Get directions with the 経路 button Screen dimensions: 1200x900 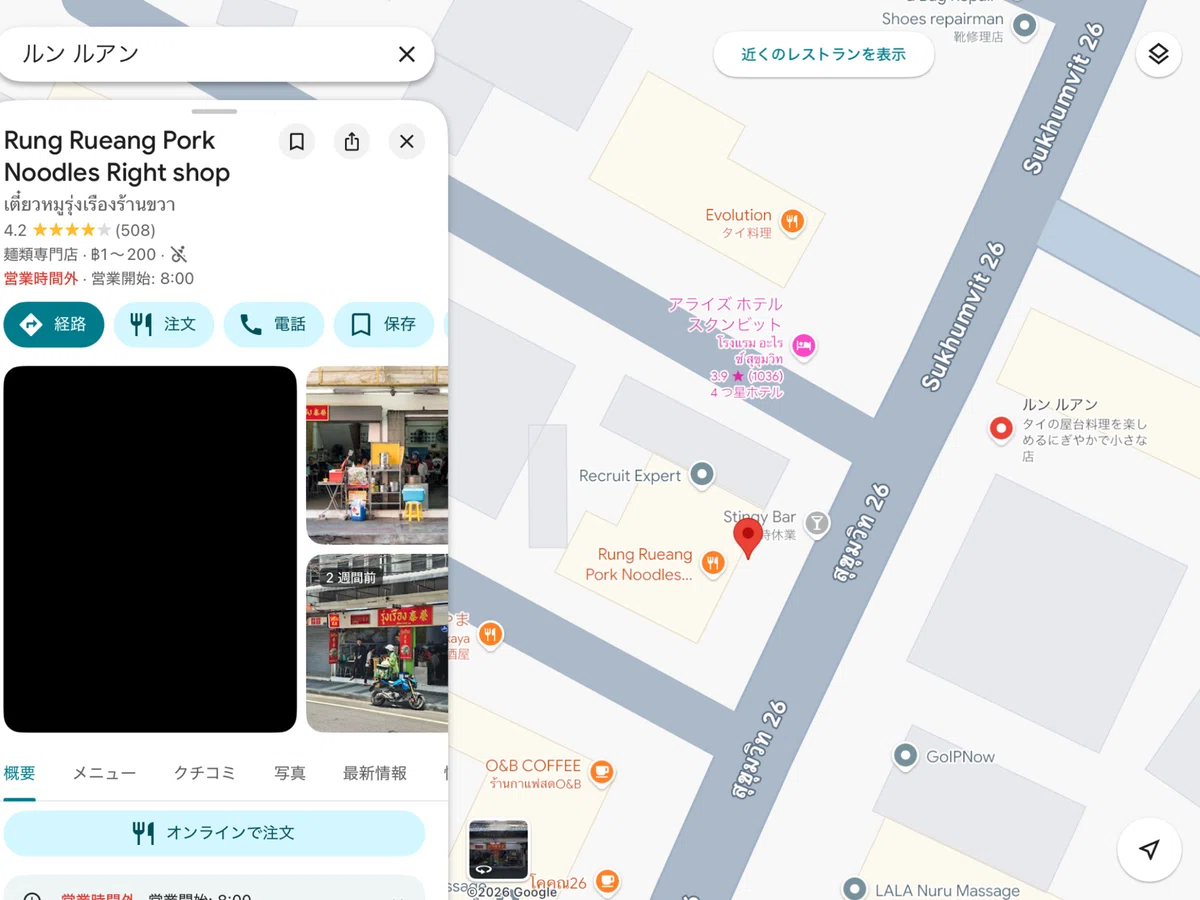point(54,324)
